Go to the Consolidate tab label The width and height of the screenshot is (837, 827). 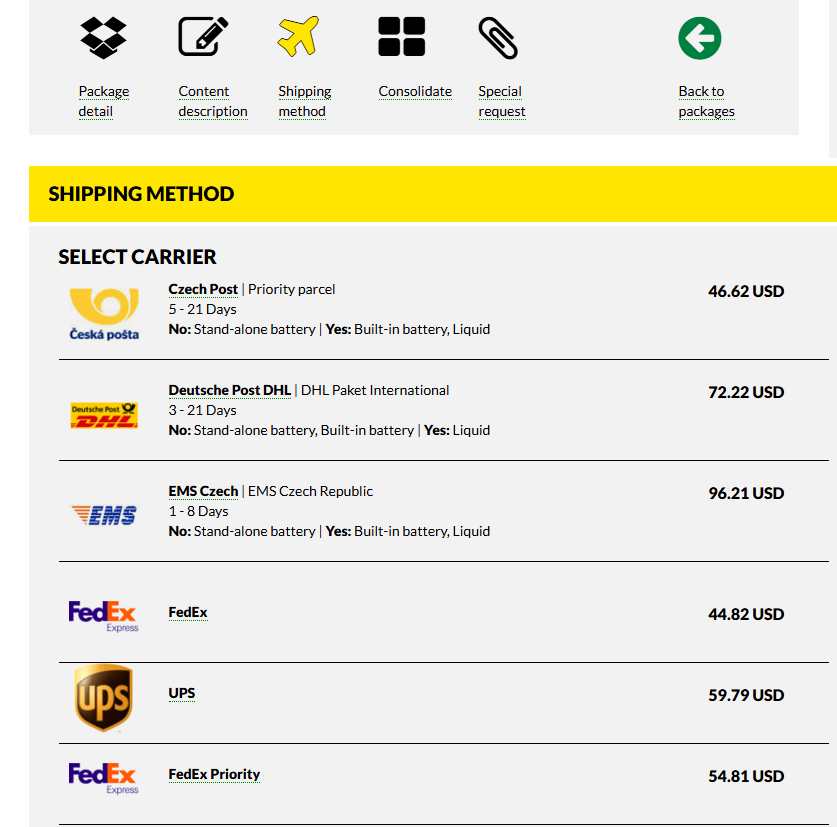[415, 91]
